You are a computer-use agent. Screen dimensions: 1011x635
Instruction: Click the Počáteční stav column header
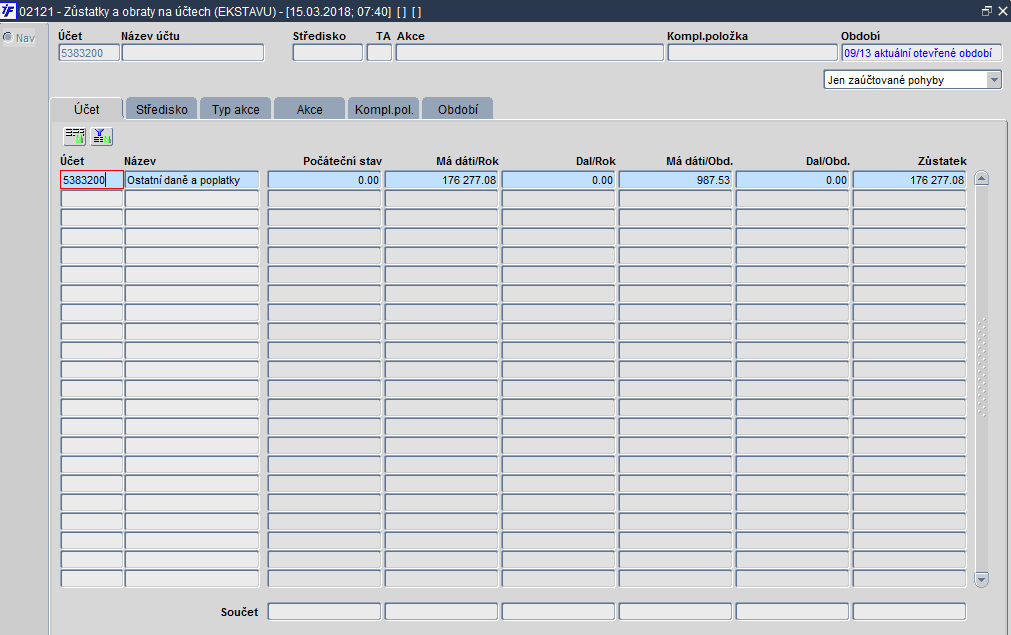pyautogui.click(x=342, y=161)
